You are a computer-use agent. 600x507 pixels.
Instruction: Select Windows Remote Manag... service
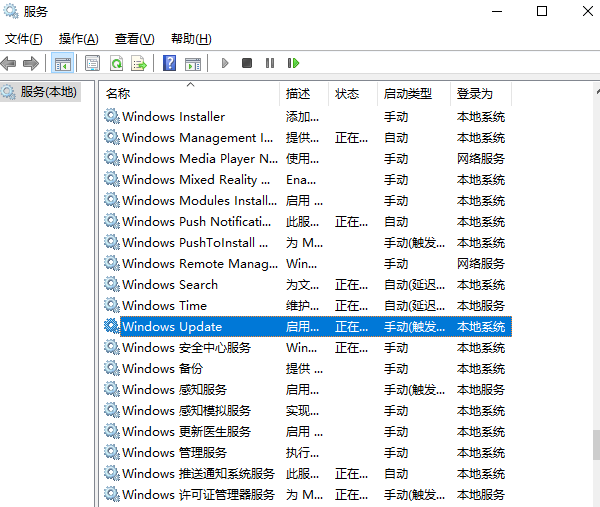[308, 264]
